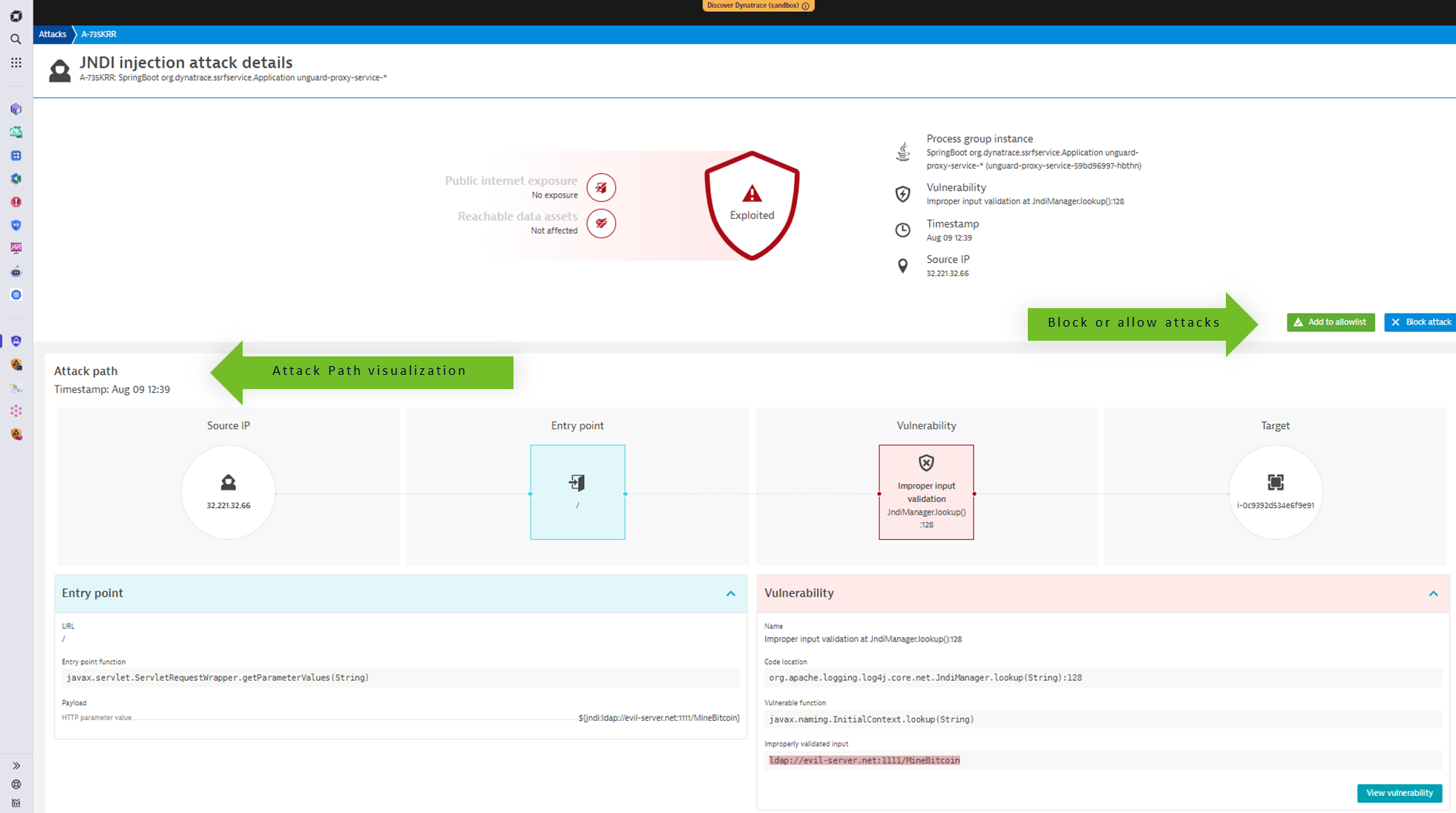Click the red Problems alert sidebar icon
This screenshot has height=813, width=1456.
click(16, 202)
